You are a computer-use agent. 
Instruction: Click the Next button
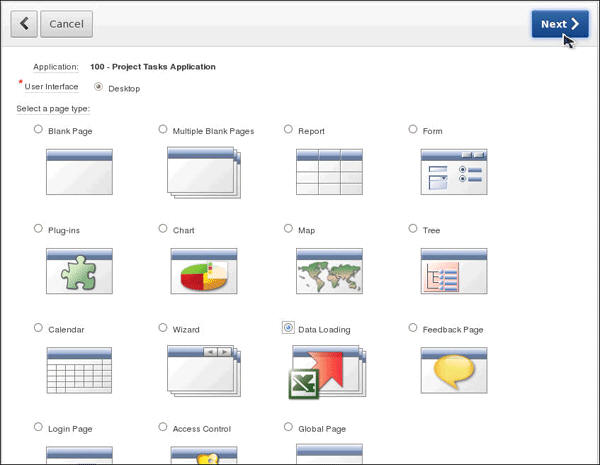pyautogui.click(x=560, y=24)
